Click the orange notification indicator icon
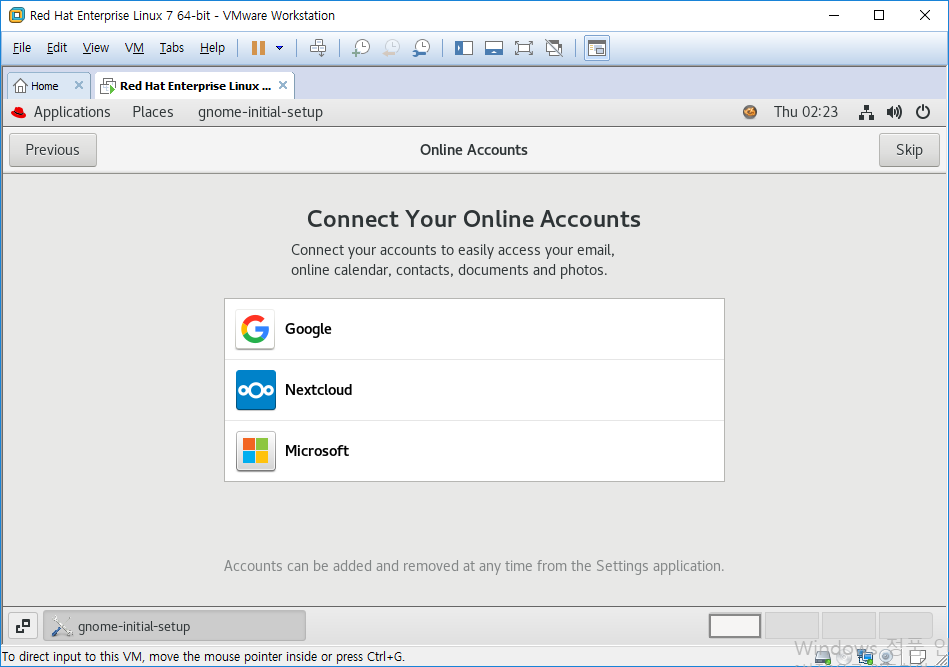Screen dimensions: 949x667 (750, 112)
